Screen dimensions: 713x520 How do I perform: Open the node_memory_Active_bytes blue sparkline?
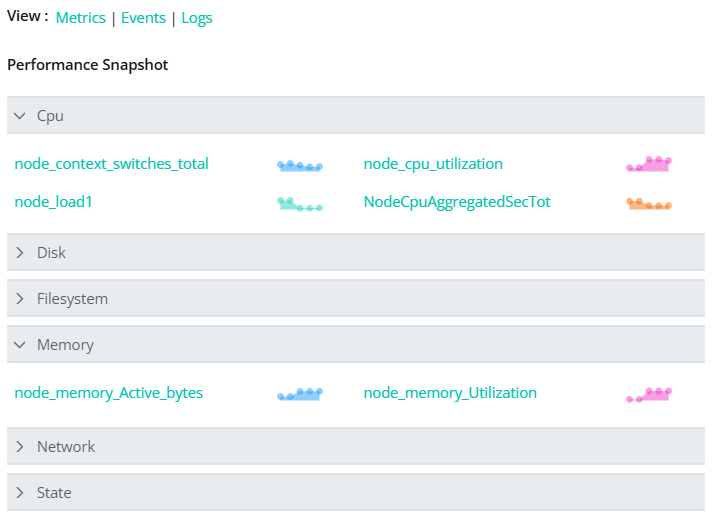tap(300, 394)
